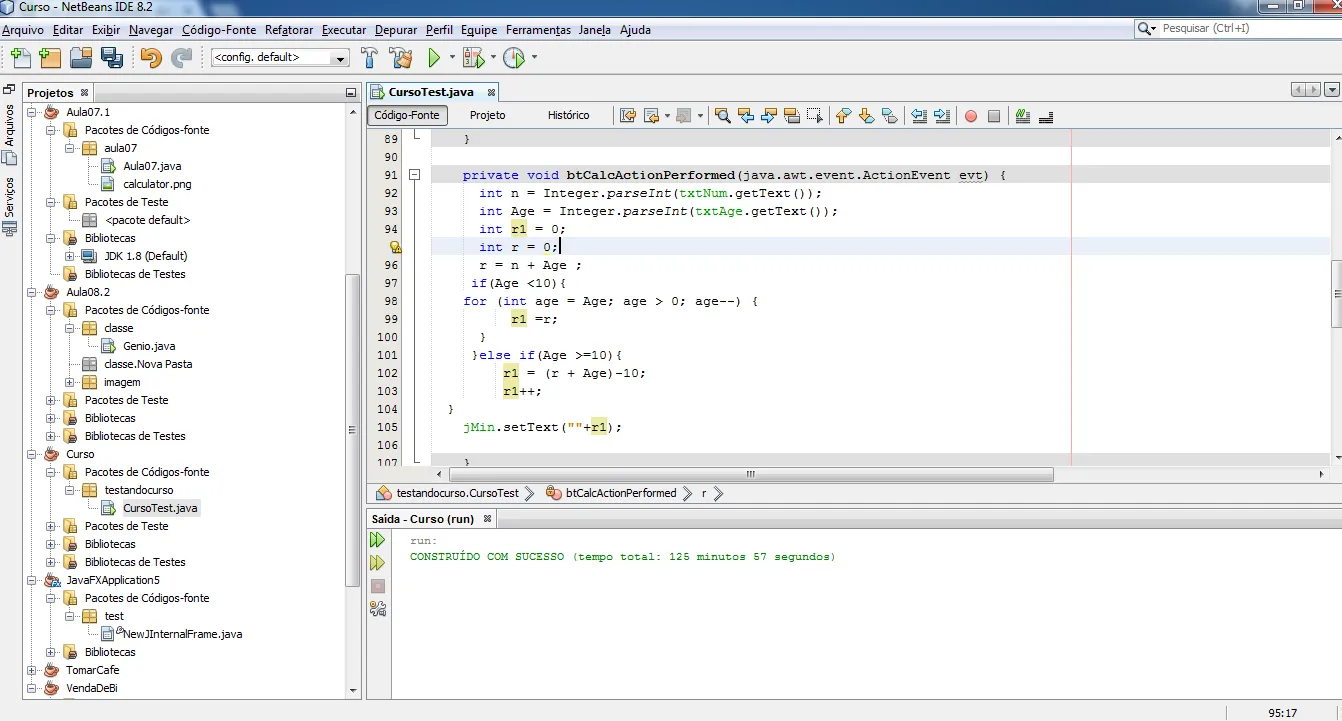The width and height of the screenshot is (1342, 721).
Task: Click btCalcActionPerformed in the breadcrumb bar
Action: coord(620,493)
